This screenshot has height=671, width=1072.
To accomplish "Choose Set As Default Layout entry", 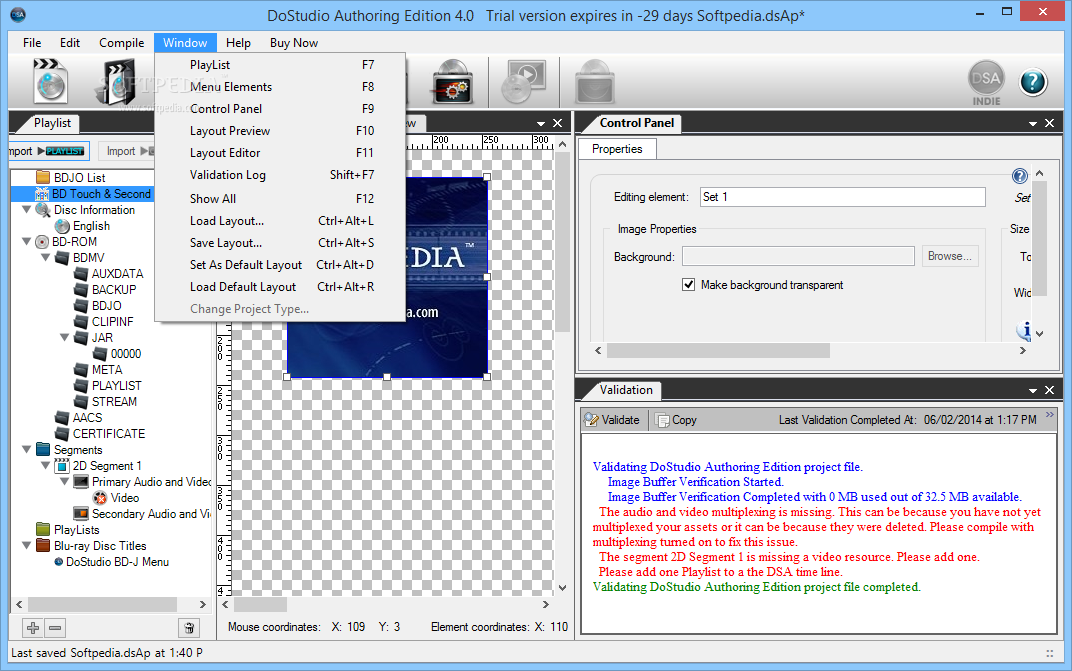I will (x=280, y=265).
